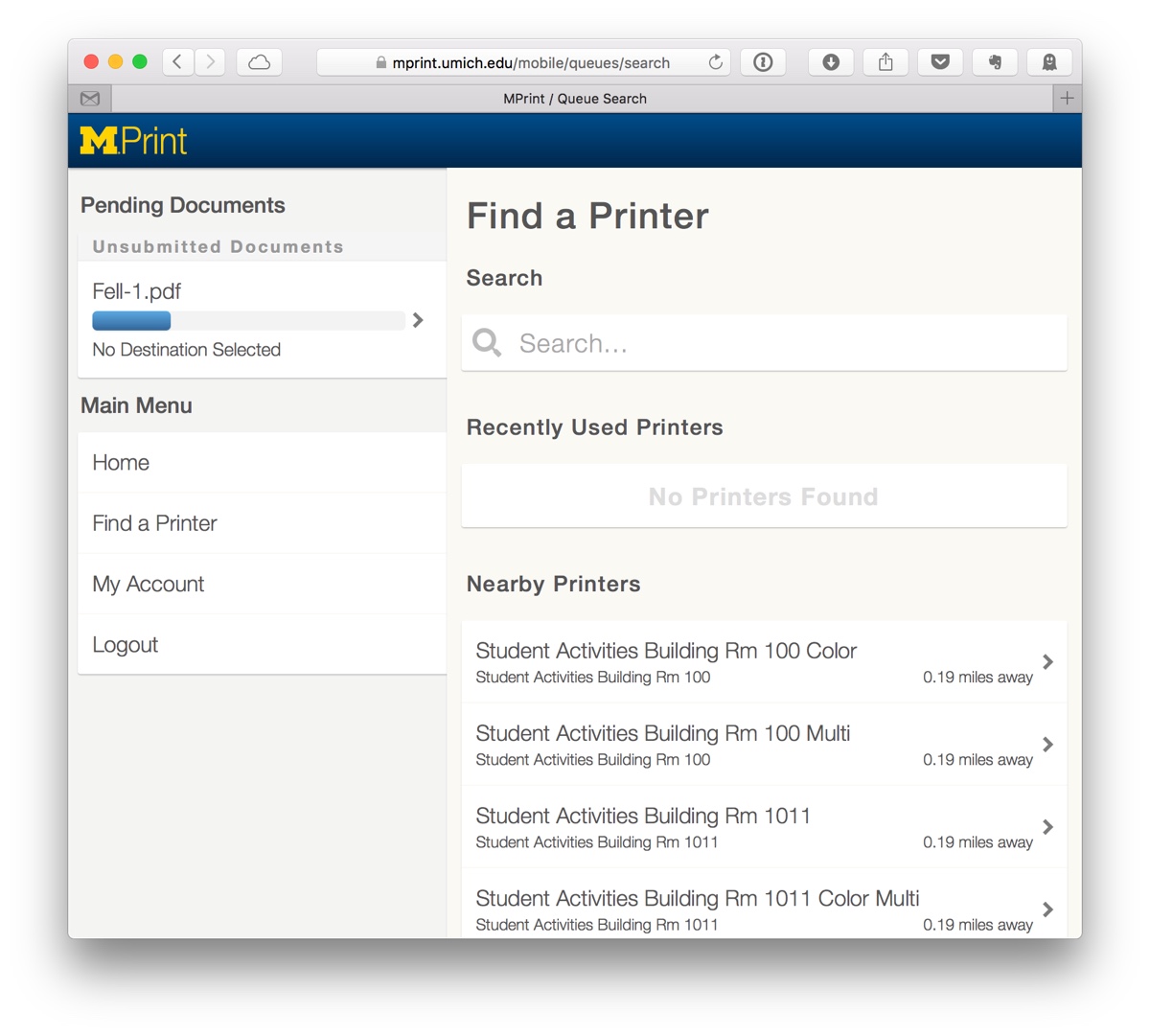The image size is (1150, 1036).
Task: Click the Safari back arrow button
Action: click(177, 62)
